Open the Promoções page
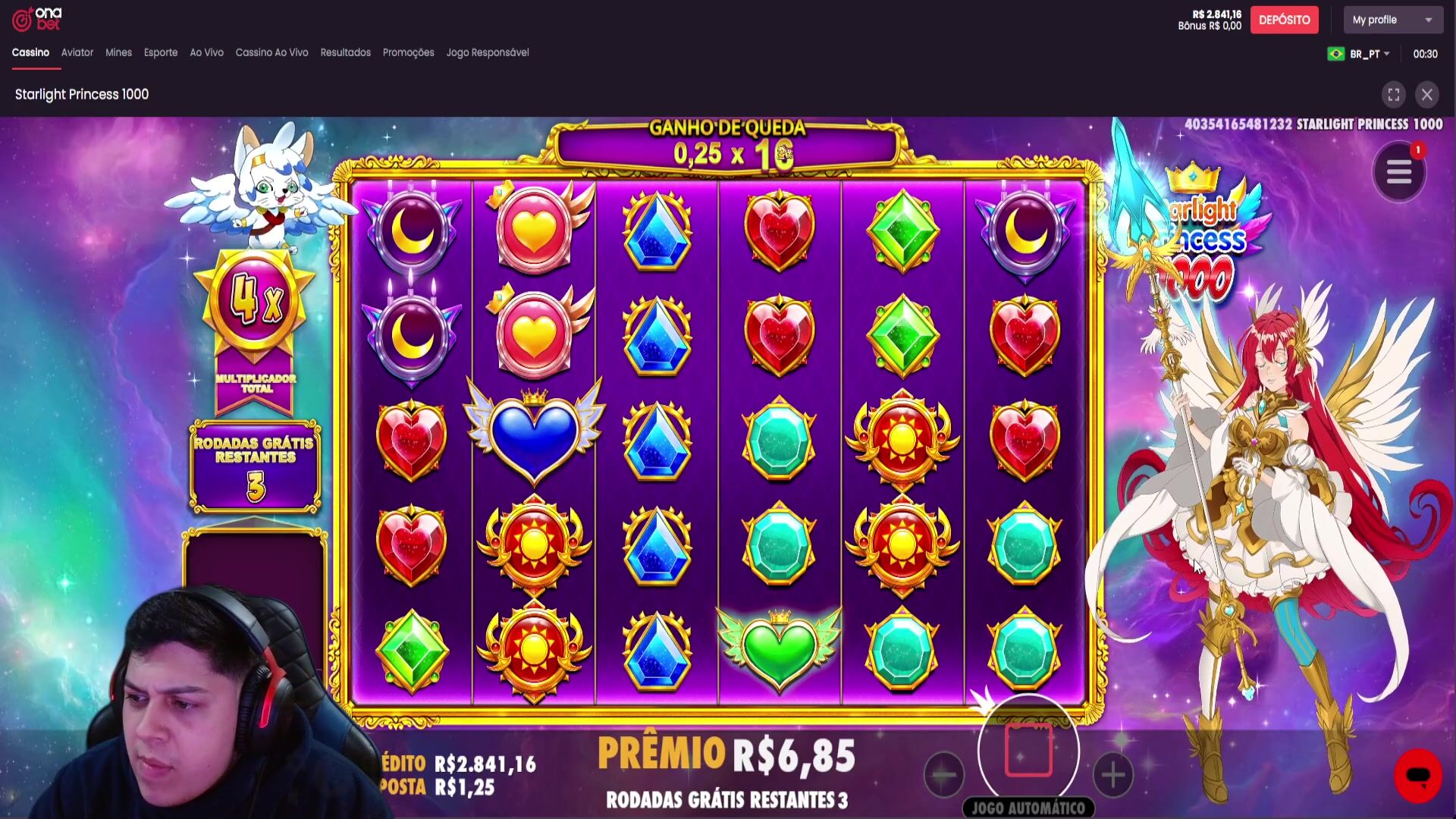Screen dimensions: 1456x819 408,52
